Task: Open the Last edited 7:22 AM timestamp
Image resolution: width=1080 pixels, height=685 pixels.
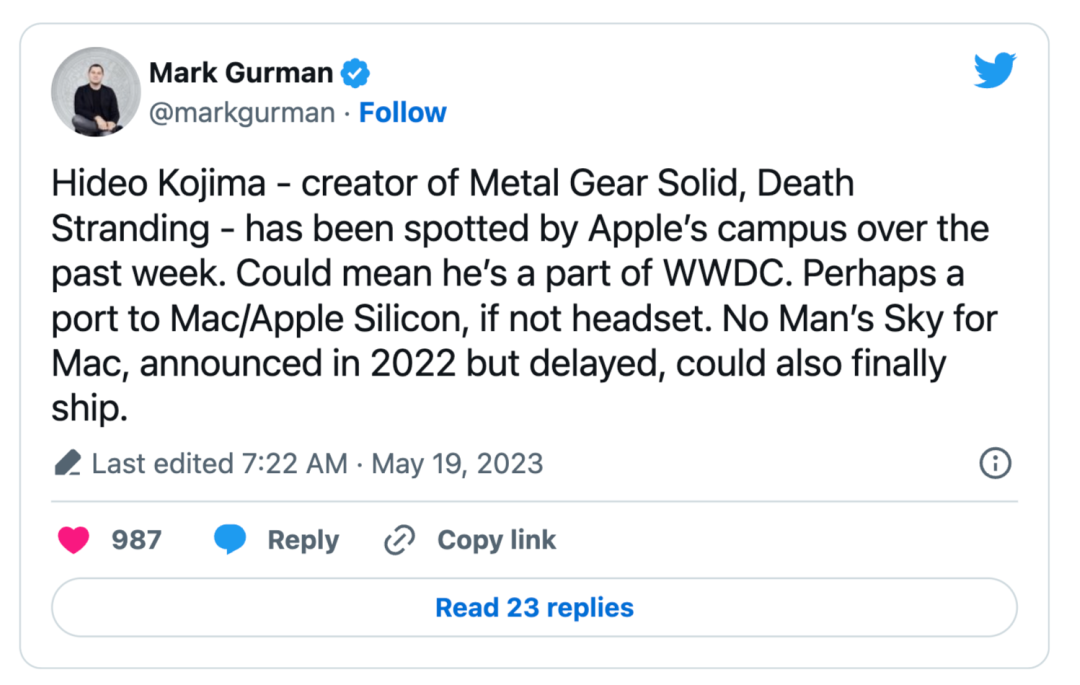Action: point(220,464)
